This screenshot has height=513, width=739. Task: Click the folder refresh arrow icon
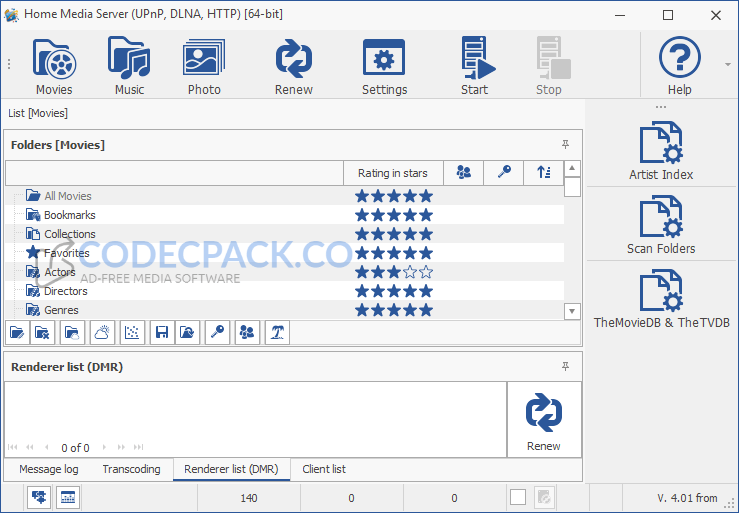[x=187, y=333]
